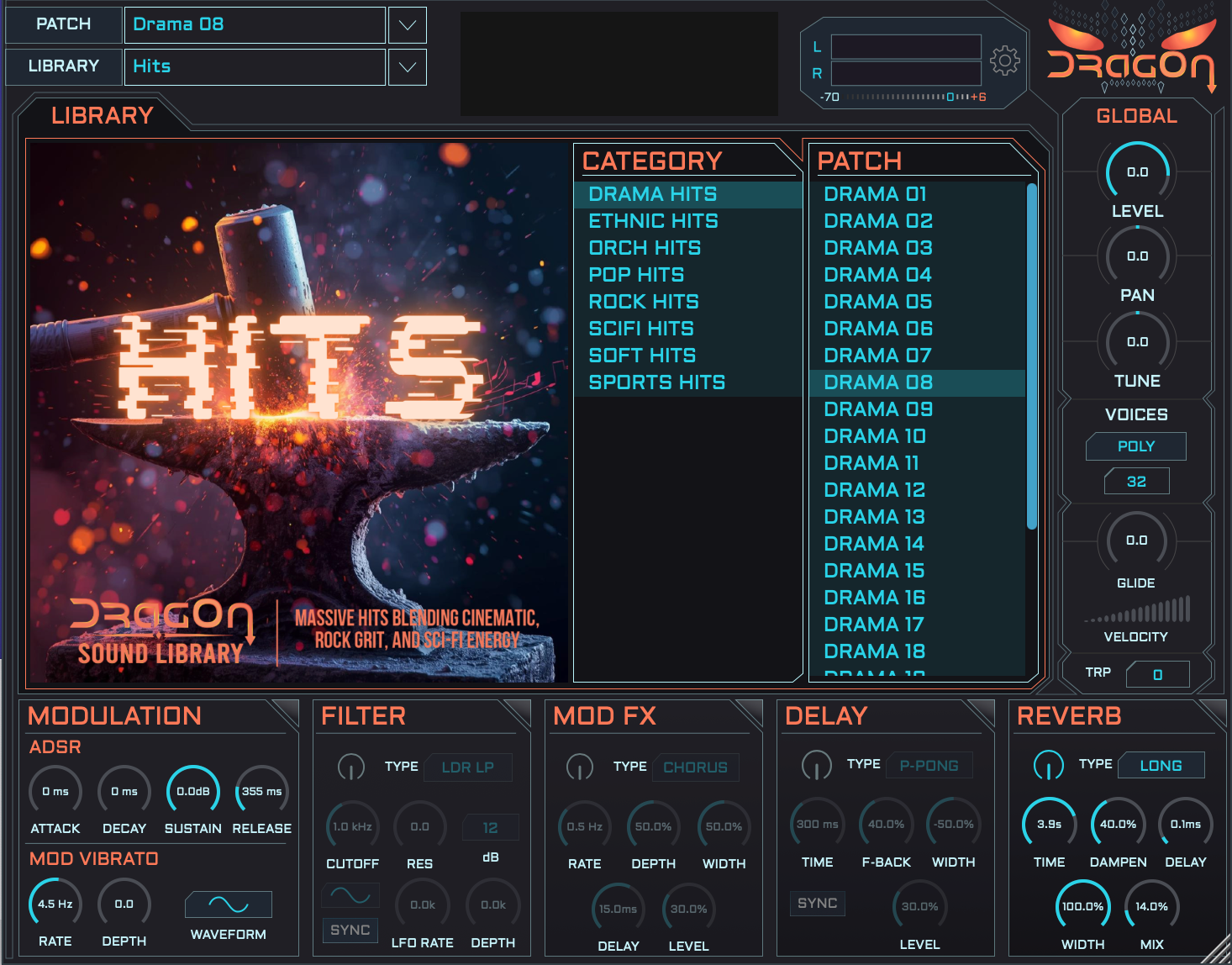Open the Library dropdown arrow
Viewport: 1232px width, 965px height.
(408, 67)
